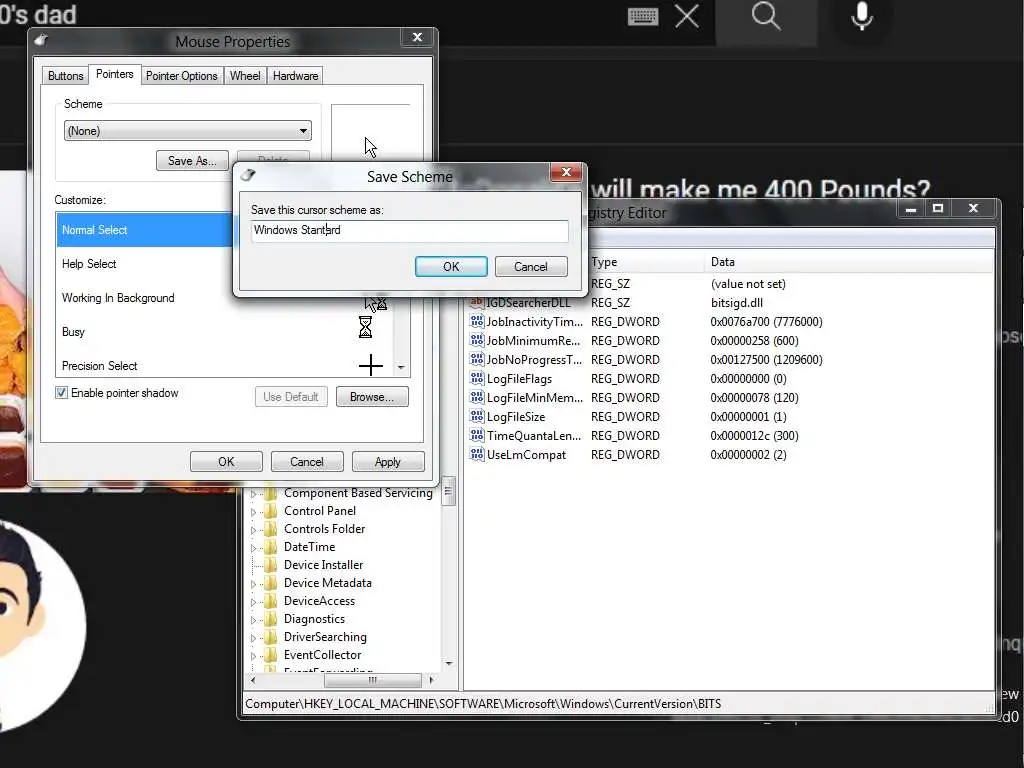Switch to the Buttons tab
The height and width of the screenshot is (768, 1024).
65,76
